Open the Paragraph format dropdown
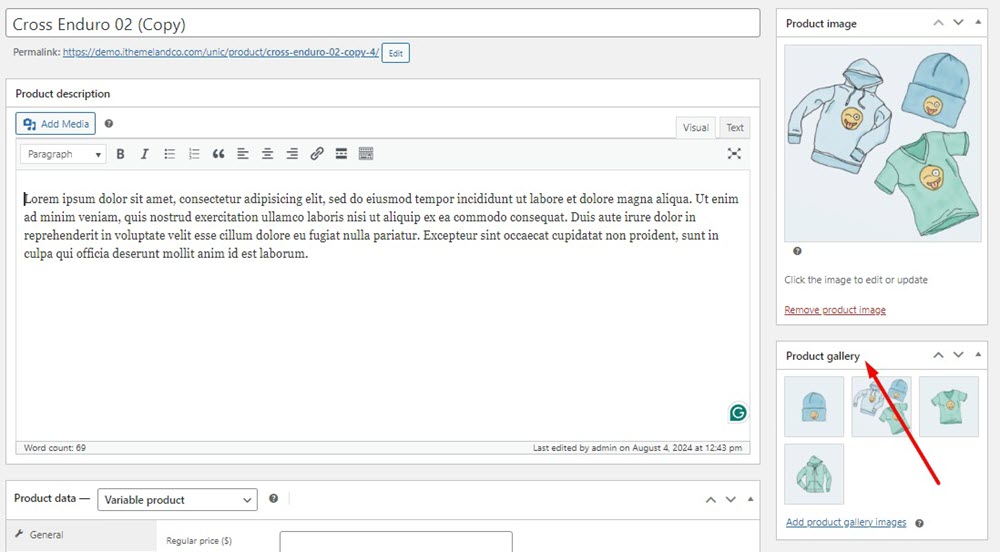The width and height of the screenshot is (1000, 552). [x=63, y=154]
